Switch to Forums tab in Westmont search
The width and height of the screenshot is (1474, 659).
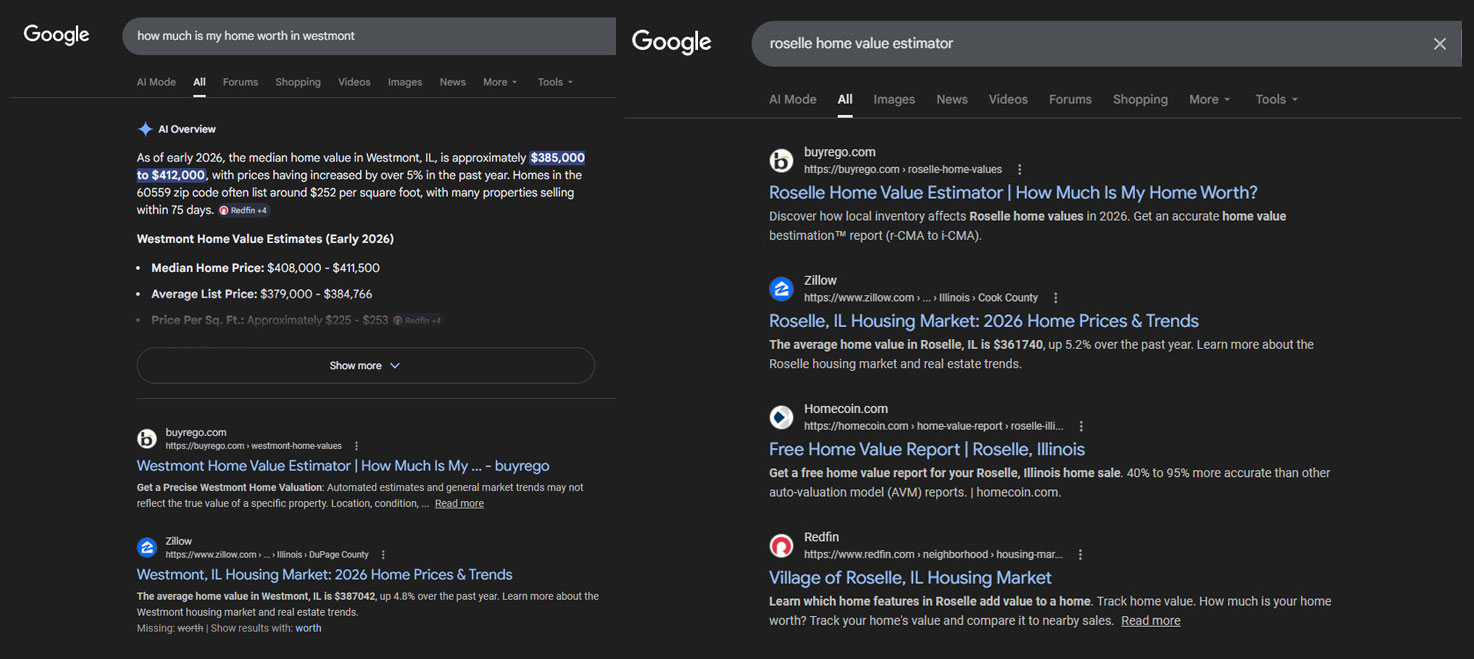point(240,82)
